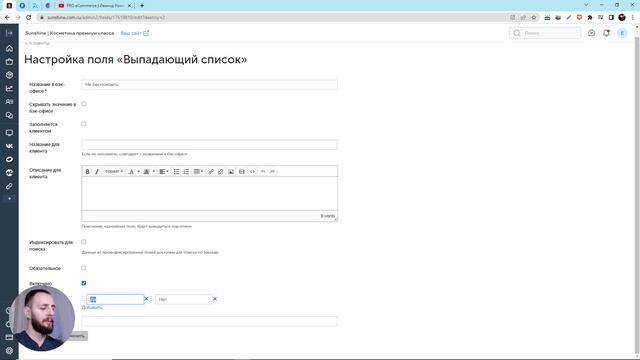Insert media via editor toolbar
Screen dimensions: 640x360
coord(242,172)
